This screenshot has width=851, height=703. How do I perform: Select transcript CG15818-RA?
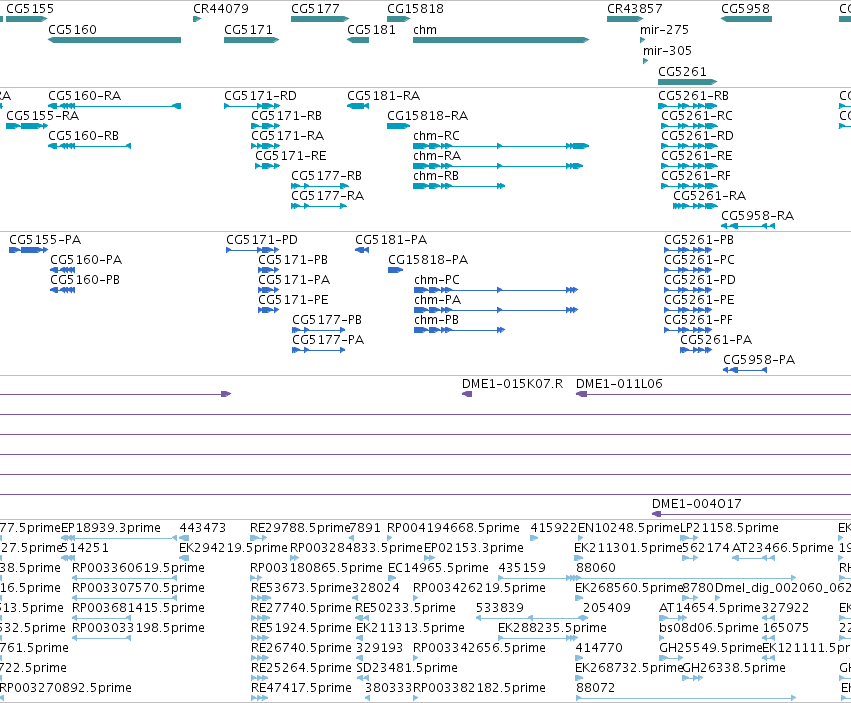click(428, 116)
